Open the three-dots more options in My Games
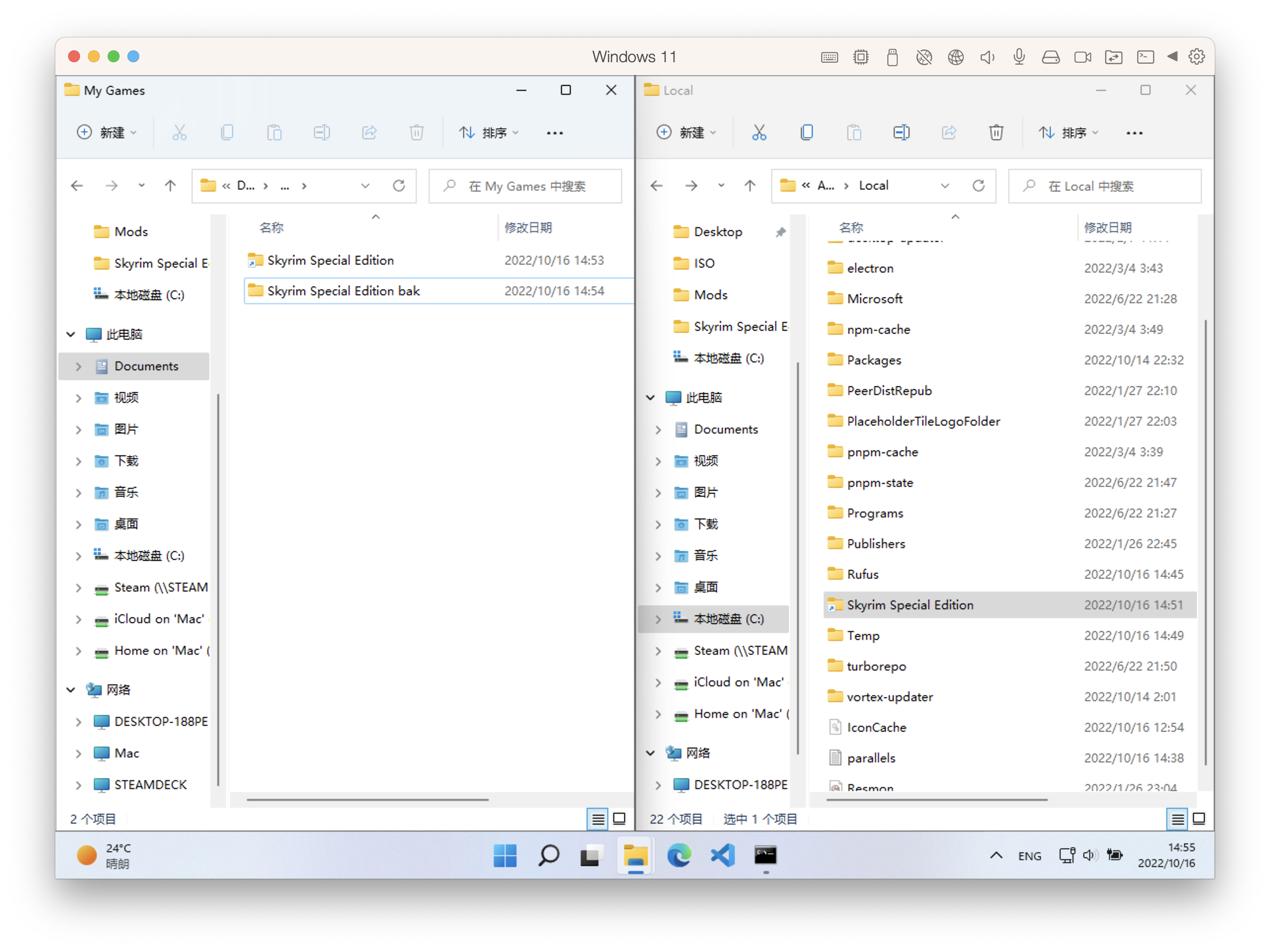 554,133
